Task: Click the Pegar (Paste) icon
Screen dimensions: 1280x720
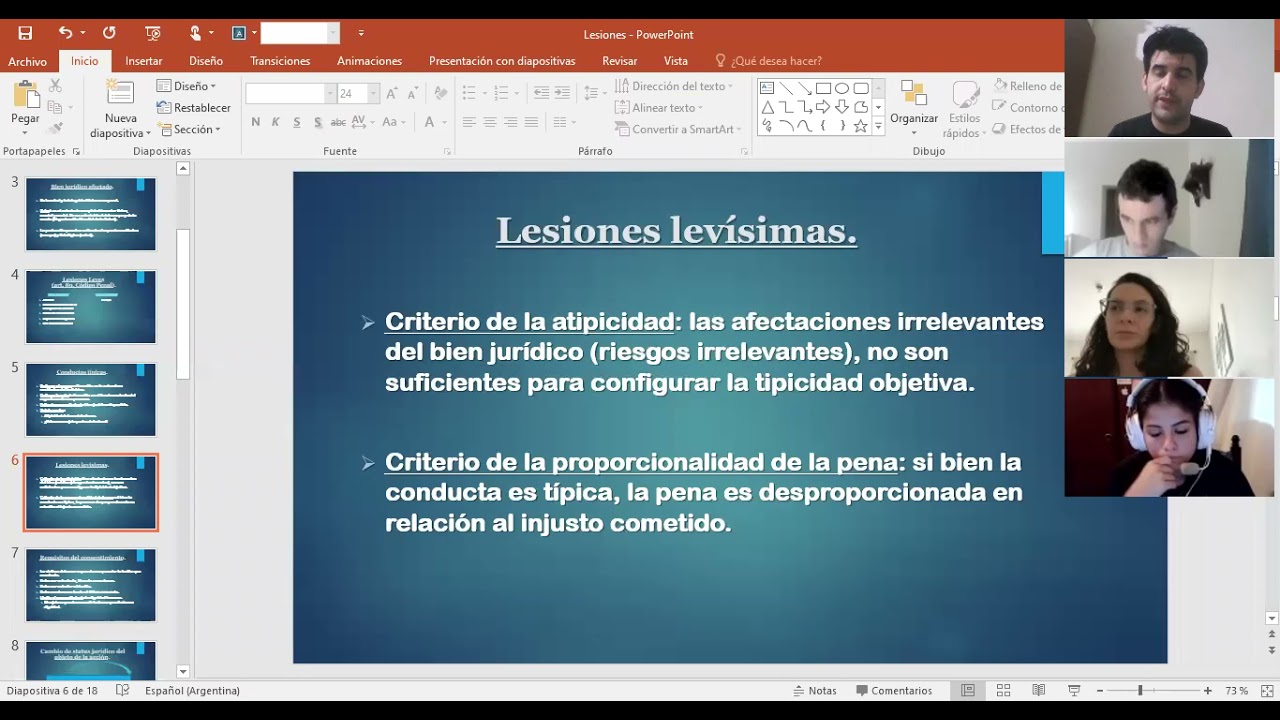Action: tap(26, 97)
